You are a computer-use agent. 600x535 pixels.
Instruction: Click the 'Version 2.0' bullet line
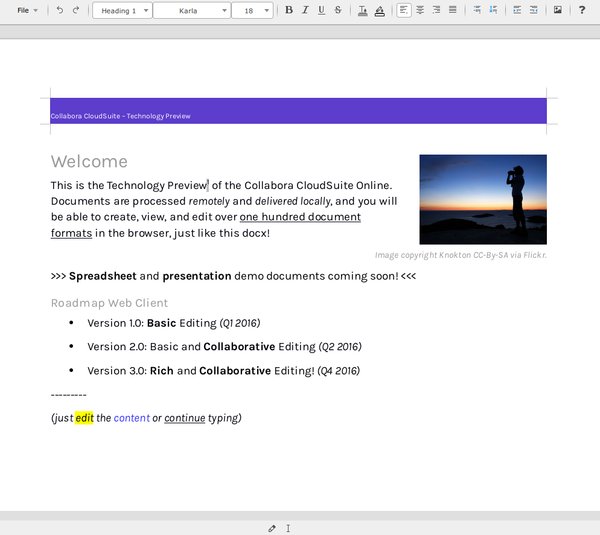point(224,347)
